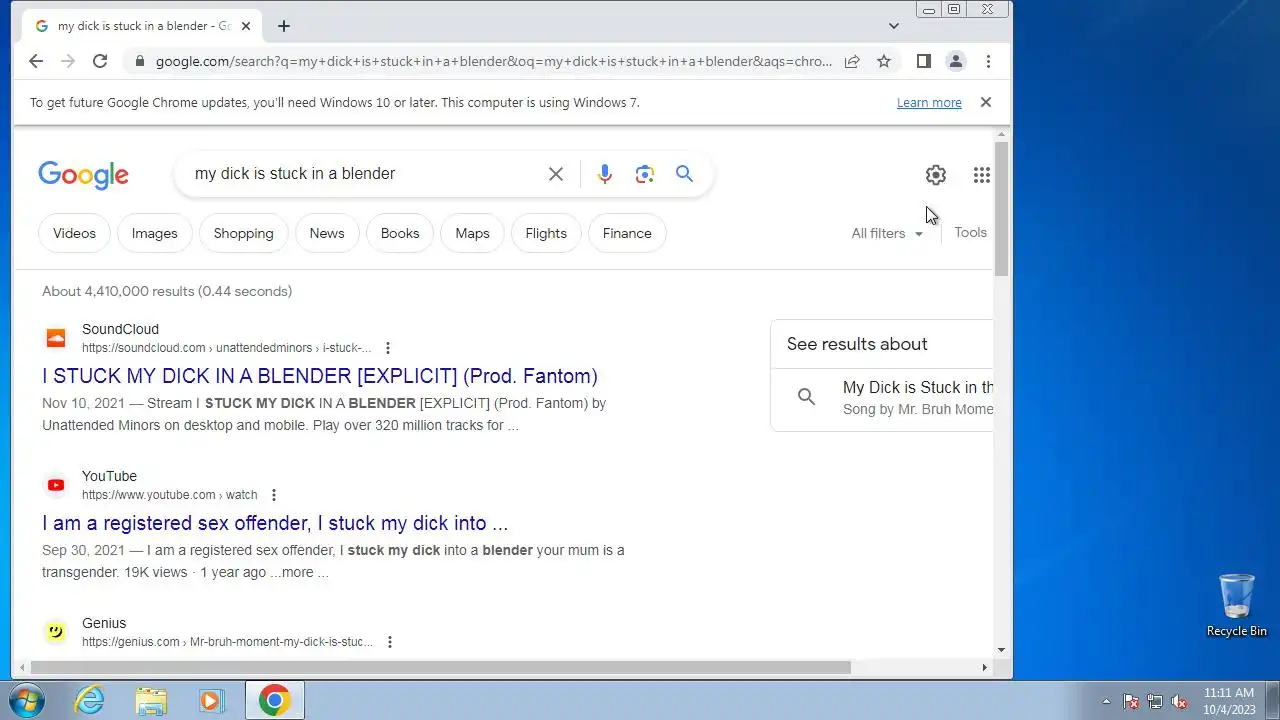Open a new tab with the plus button
This screenshot has height=720, width=1280.
(x=284, y=26)
